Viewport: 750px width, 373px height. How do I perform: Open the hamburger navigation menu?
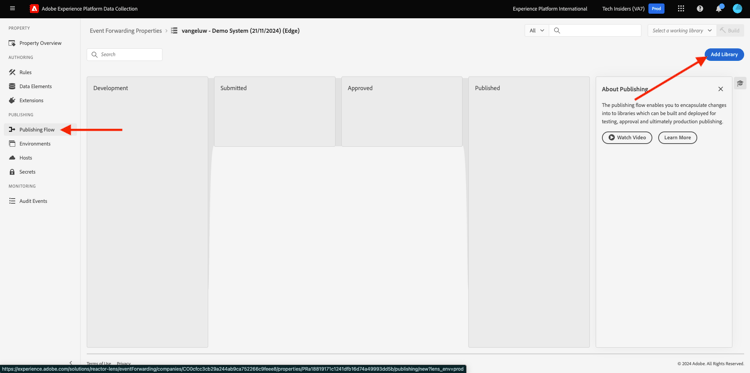[x=12, y=9]
